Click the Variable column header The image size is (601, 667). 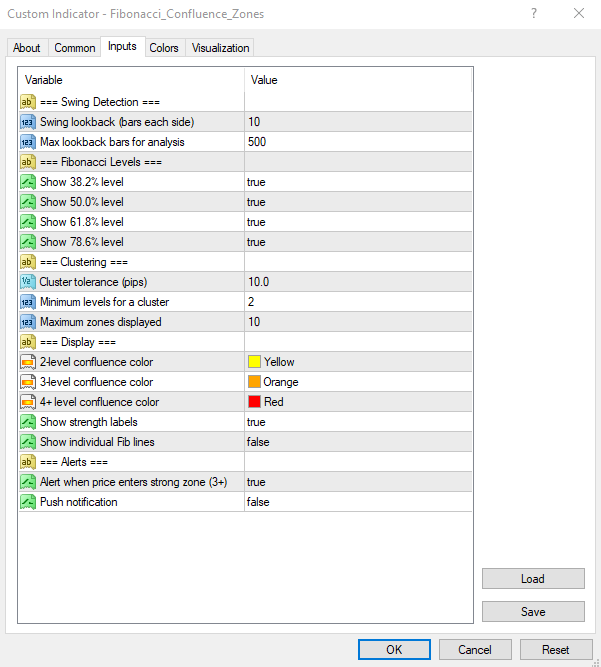pos(131,80)
